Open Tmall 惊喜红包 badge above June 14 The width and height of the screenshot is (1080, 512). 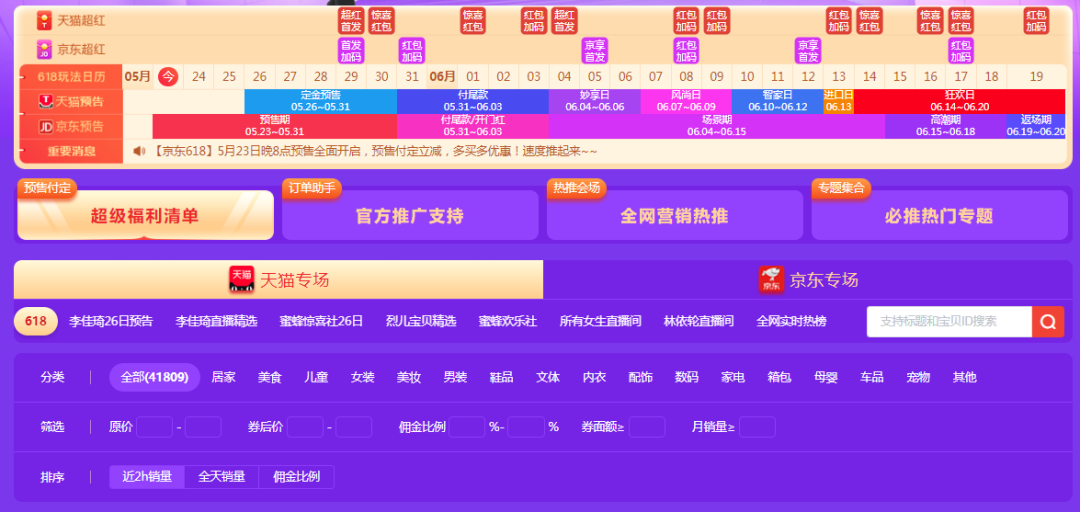(869, 21)
